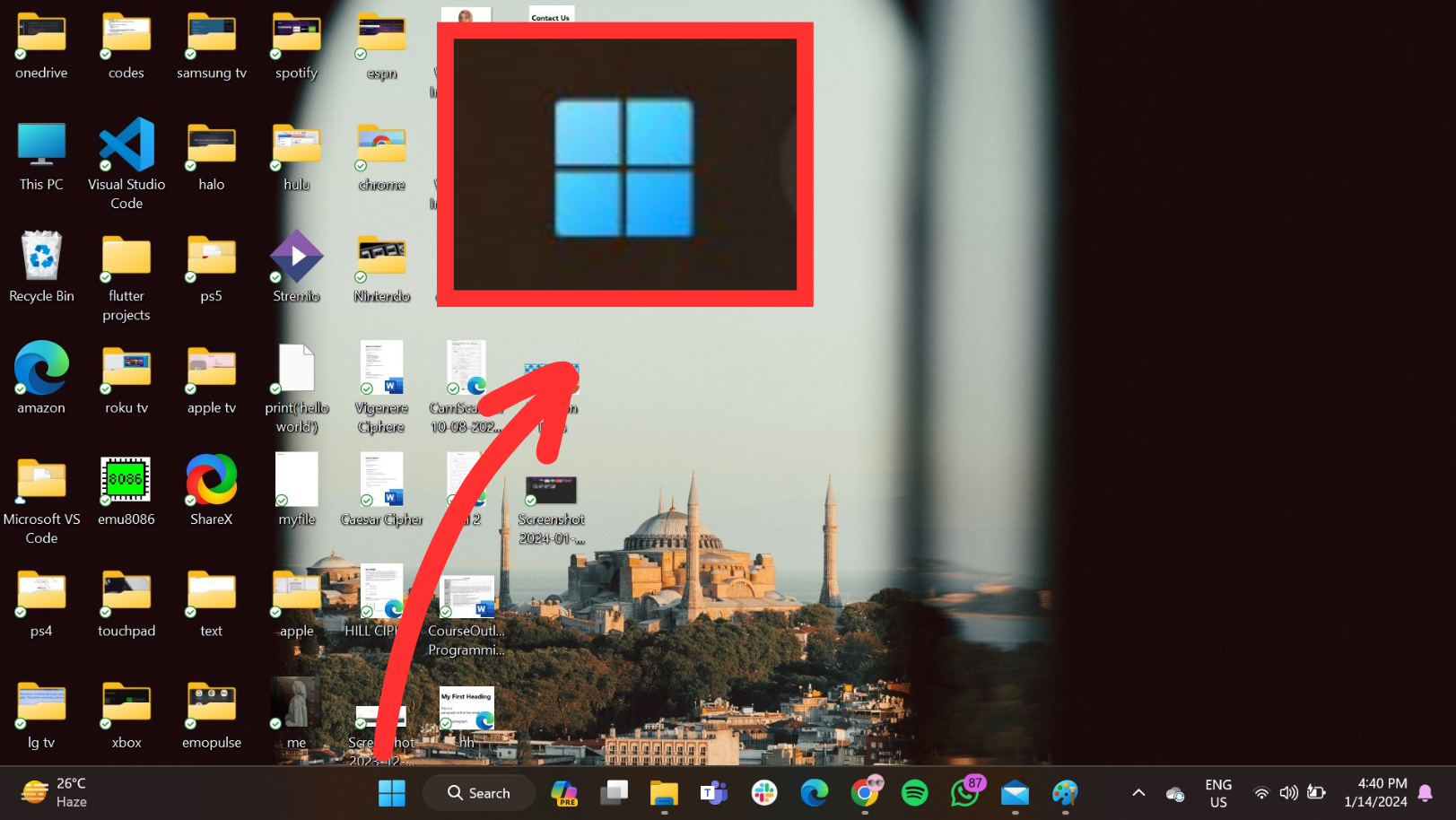Launch Microsoft Edge from the taskbar

(x=815, y=793)
